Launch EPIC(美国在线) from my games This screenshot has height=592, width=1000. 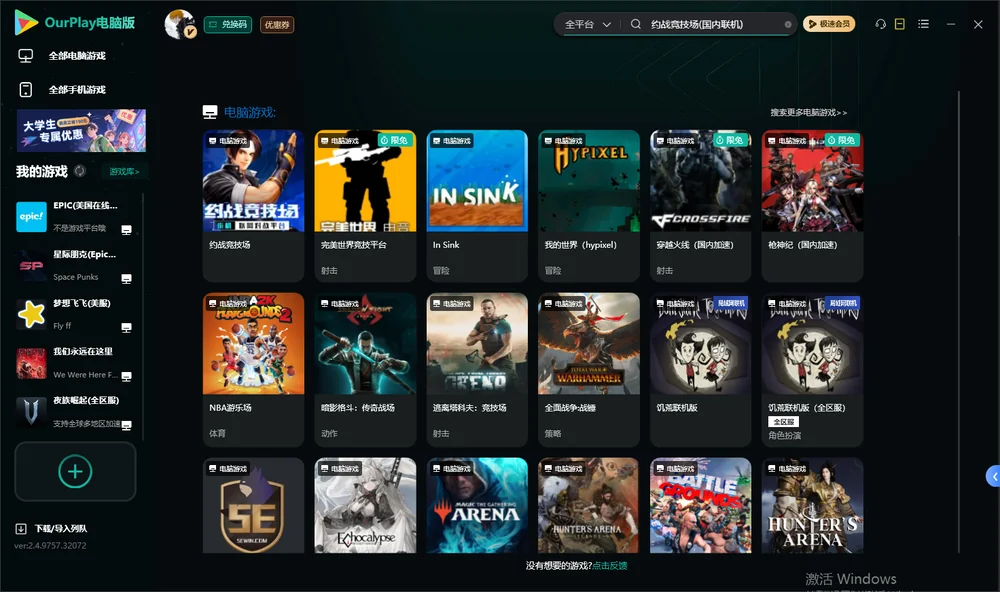pos(75,217)
